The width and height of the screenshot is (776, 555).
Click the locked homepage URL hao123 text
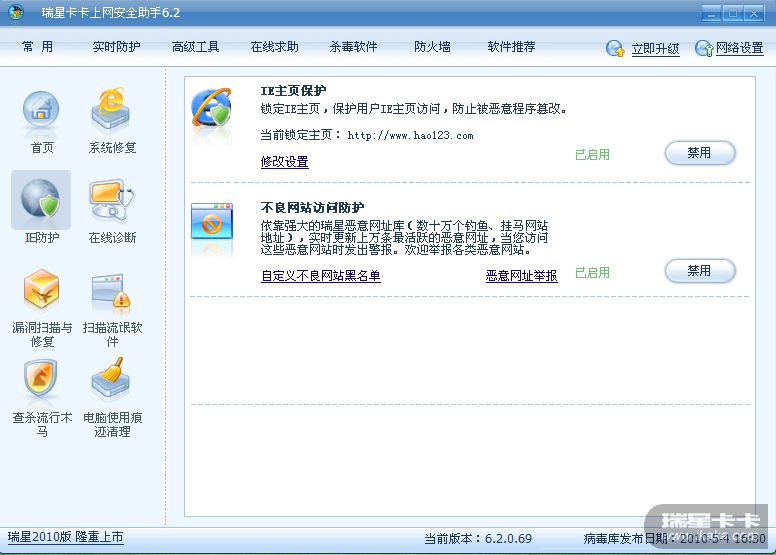410,136
